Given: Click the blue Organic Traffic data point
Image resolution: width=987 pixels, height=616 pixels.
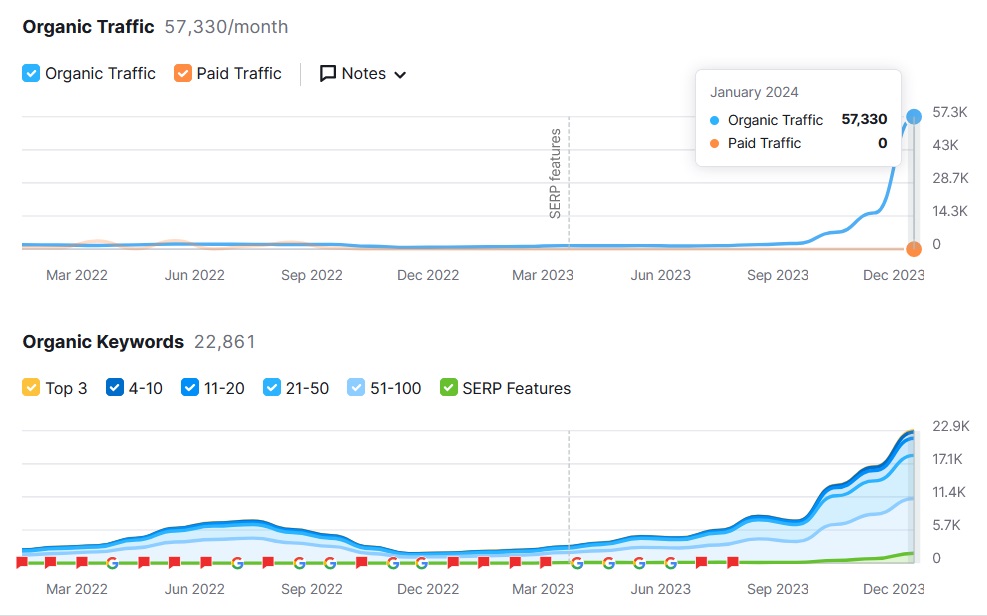Looking at the screenshot, I should (914, 117).
